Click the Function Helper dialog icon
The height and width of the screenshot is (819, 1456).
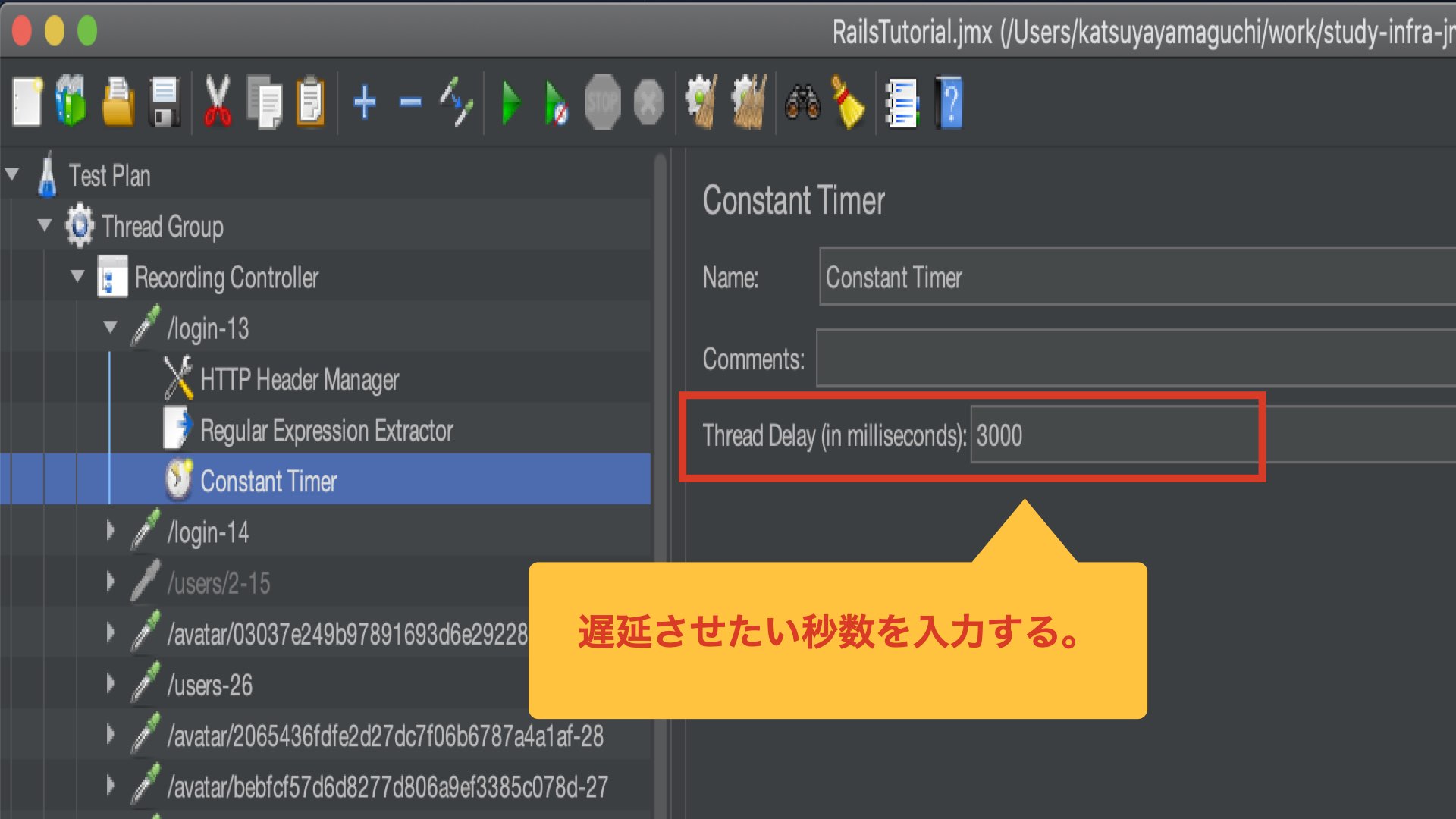coord(902,102)
